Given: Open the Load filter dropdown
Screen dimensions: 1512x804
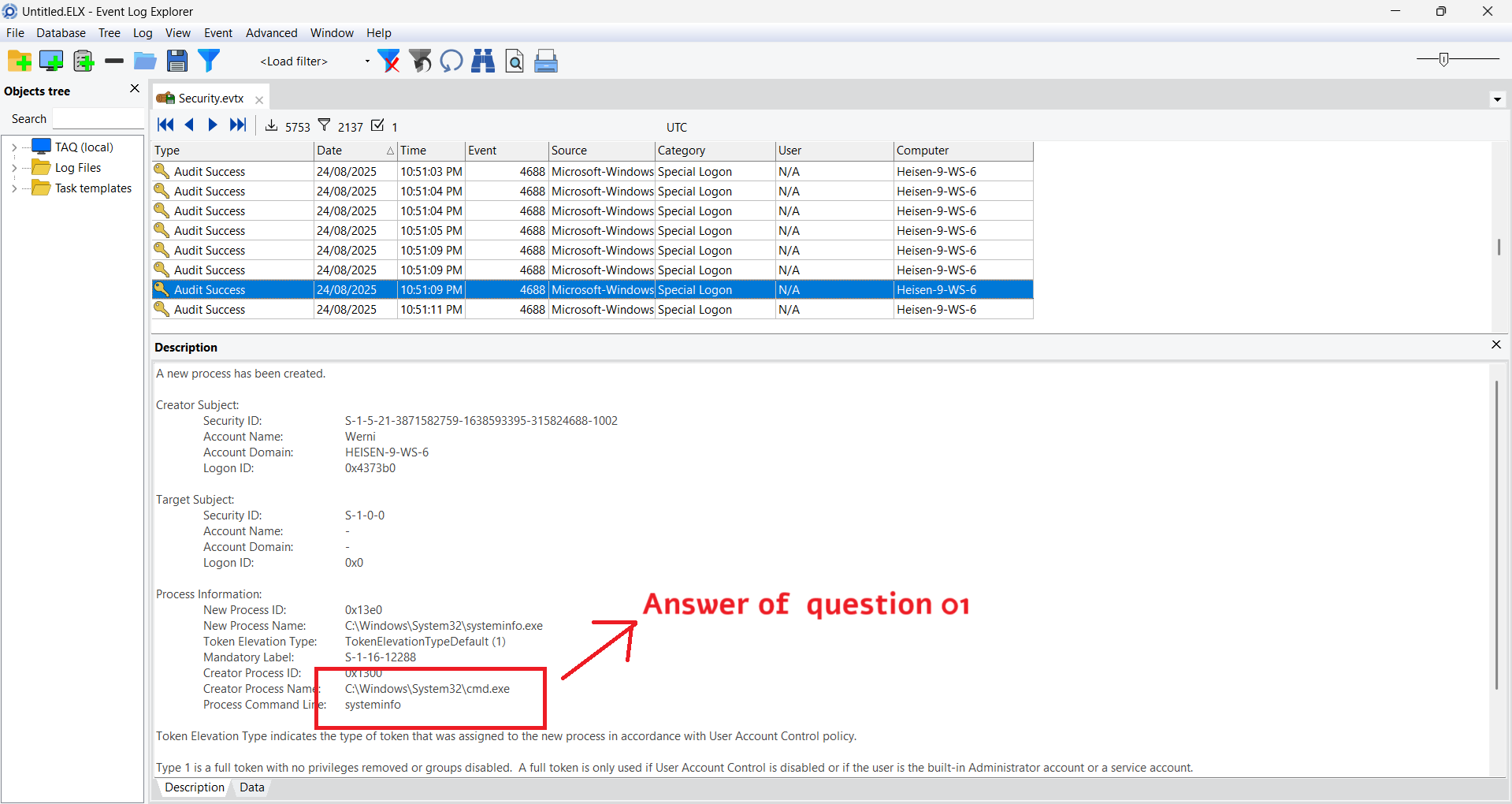Looking at the screenshot, I should (366, 61).
